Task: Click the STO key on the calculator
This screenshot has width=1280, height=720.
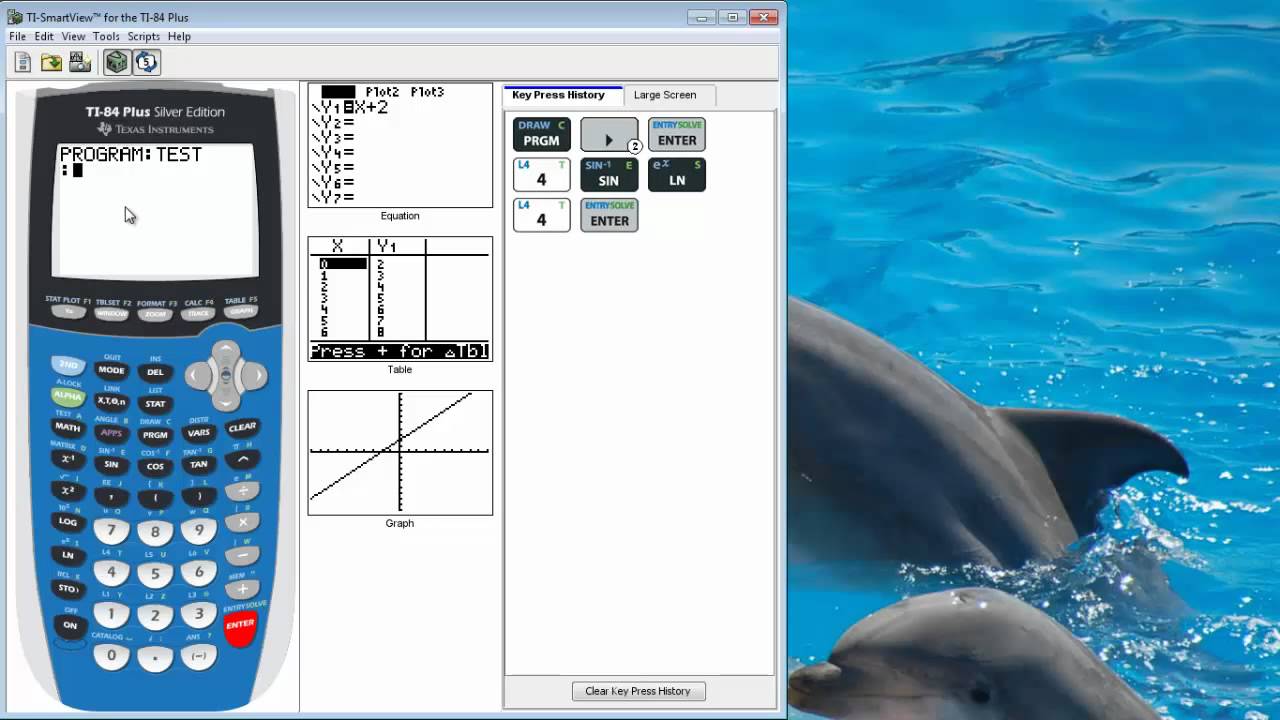Action: click(67, 589)
